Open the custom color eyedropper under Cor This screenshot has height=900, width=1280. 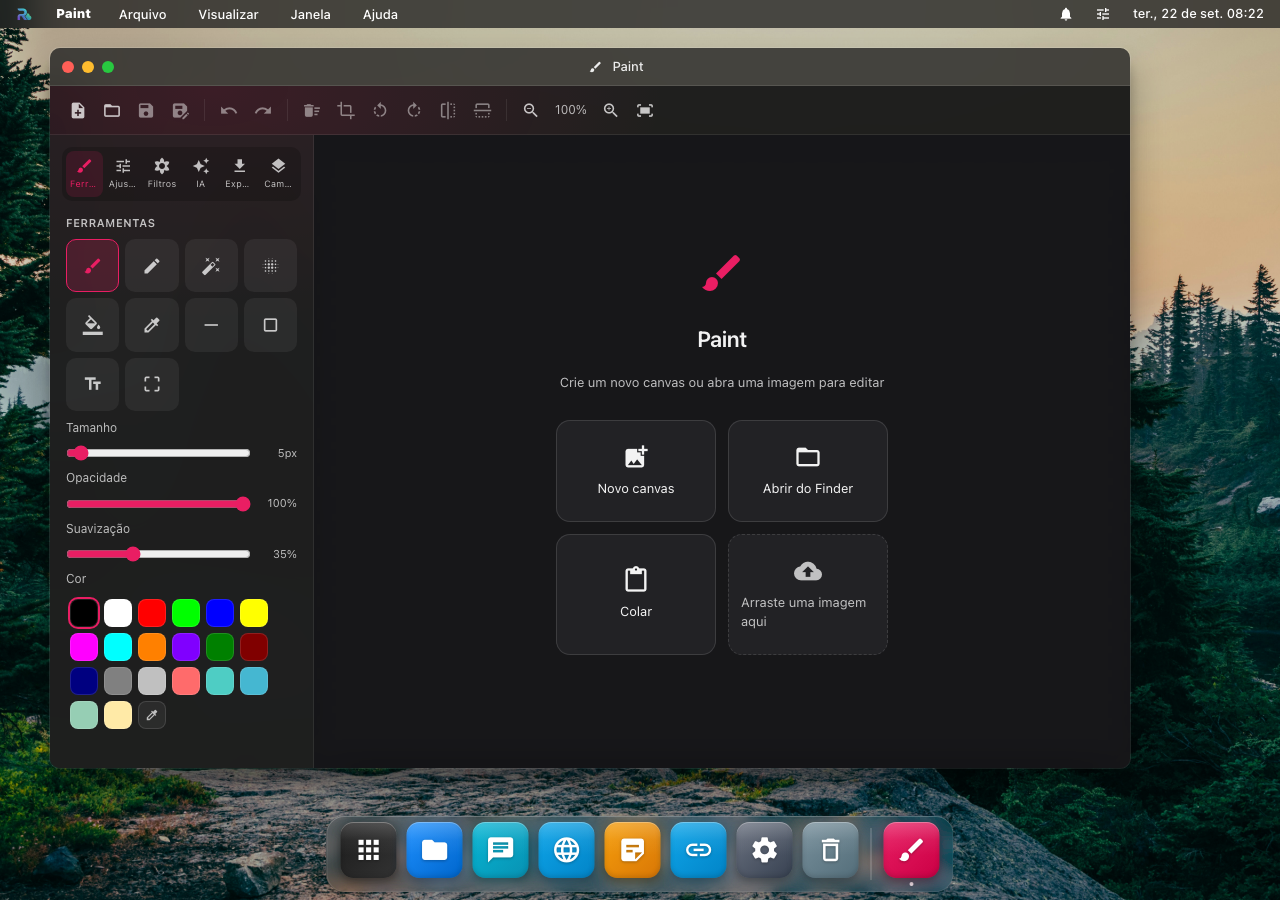[152, 715]
